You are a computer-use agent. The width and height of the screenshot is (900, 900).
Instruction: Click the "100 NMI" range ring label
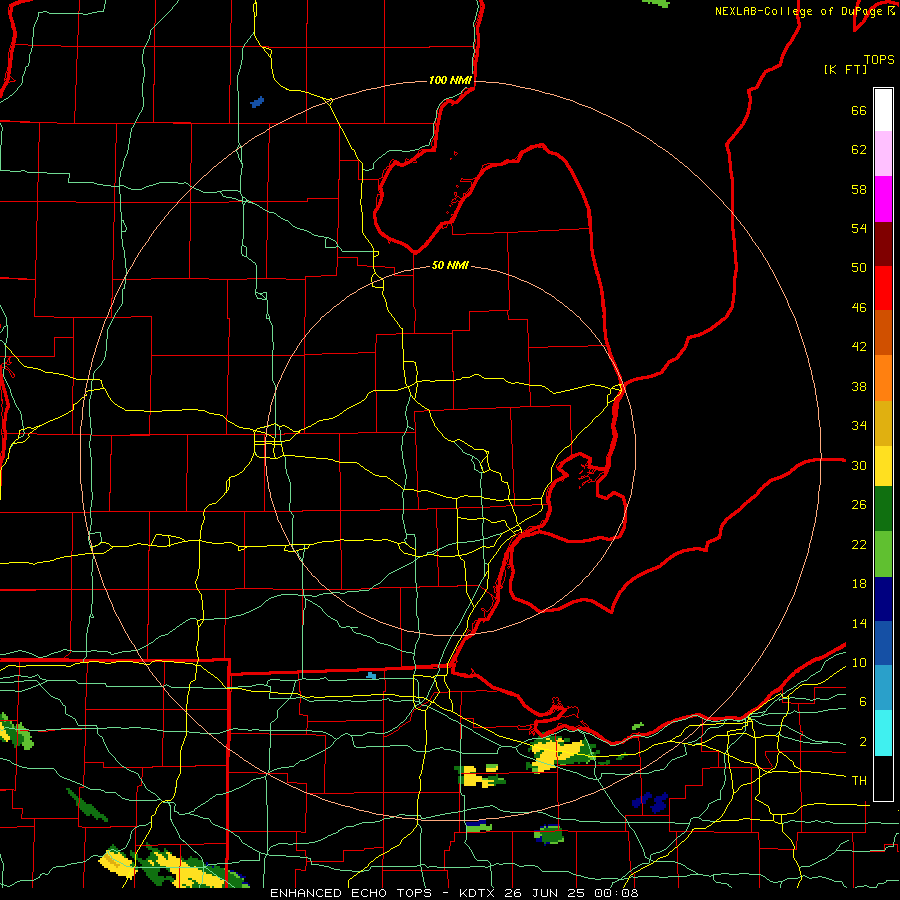[x=450, y=80]
